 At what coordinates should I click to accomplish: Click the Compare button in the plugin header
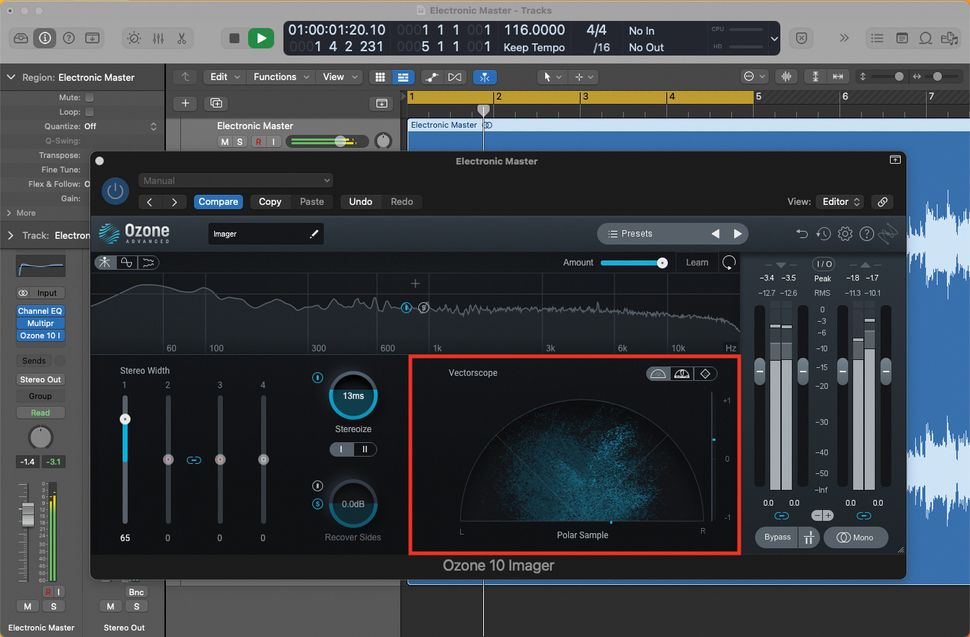tap(218, 201)
